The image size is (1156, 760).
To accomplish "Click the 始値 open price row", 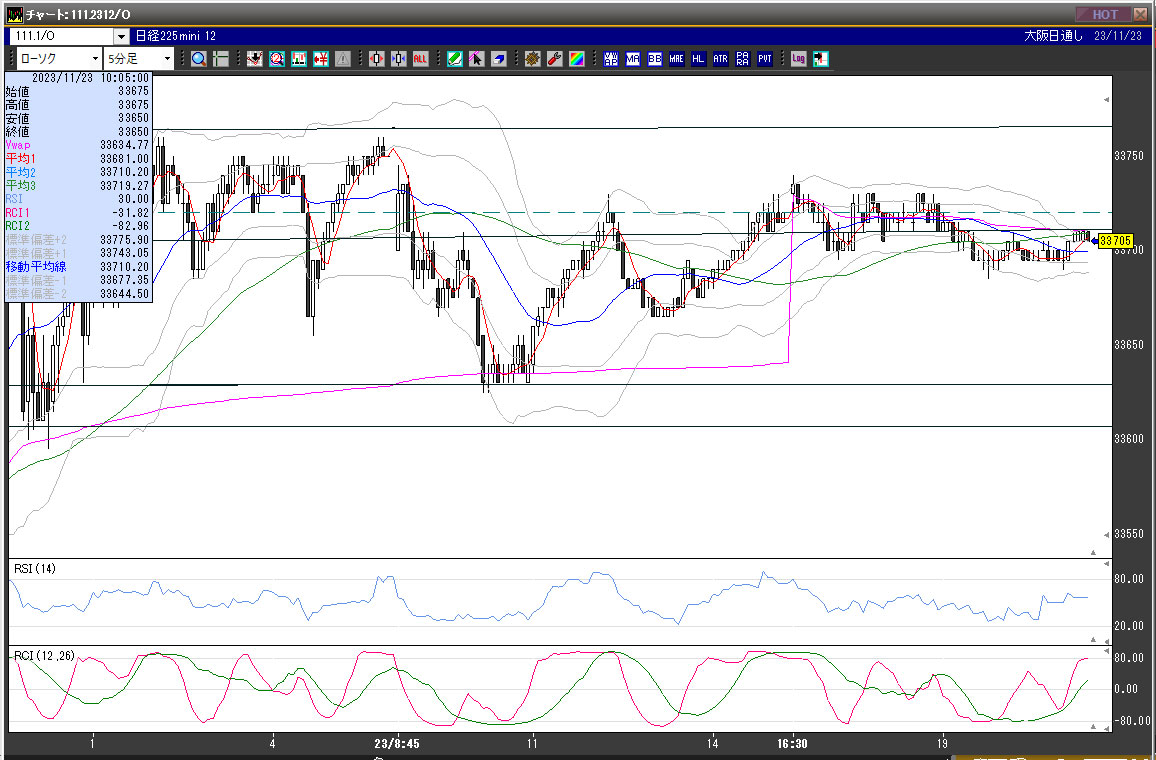I will (x=77, y=91).
